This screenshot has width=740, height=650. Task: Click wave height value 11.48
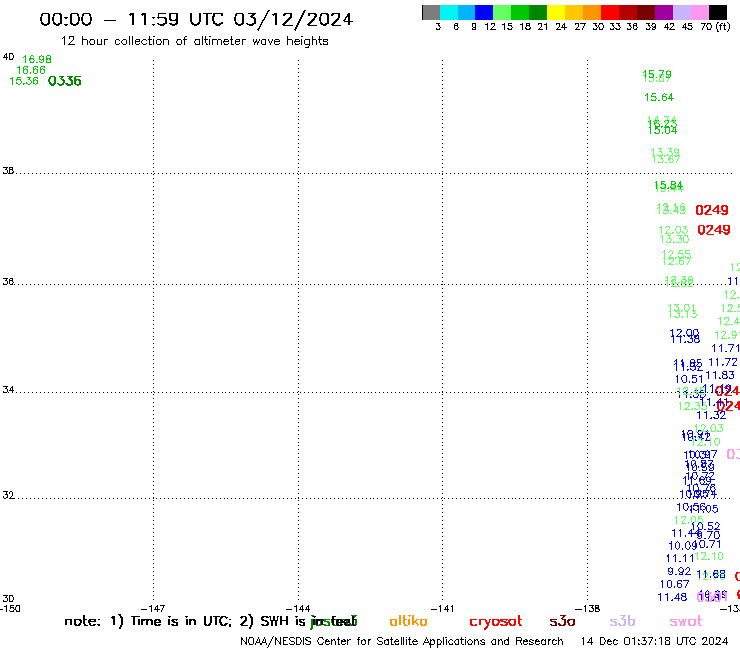click(x=672, y=598)
